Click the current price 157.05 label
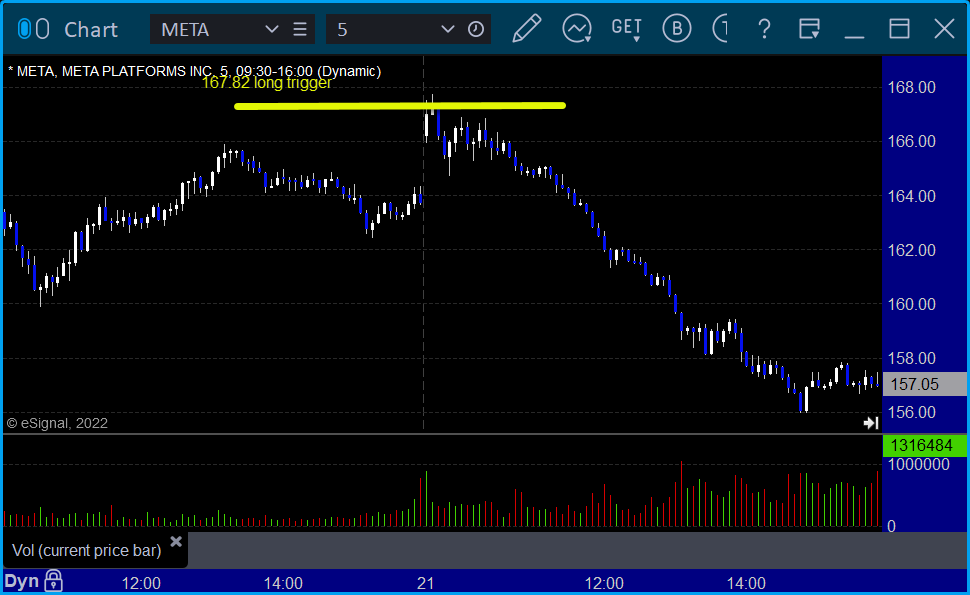 point(924,384)
